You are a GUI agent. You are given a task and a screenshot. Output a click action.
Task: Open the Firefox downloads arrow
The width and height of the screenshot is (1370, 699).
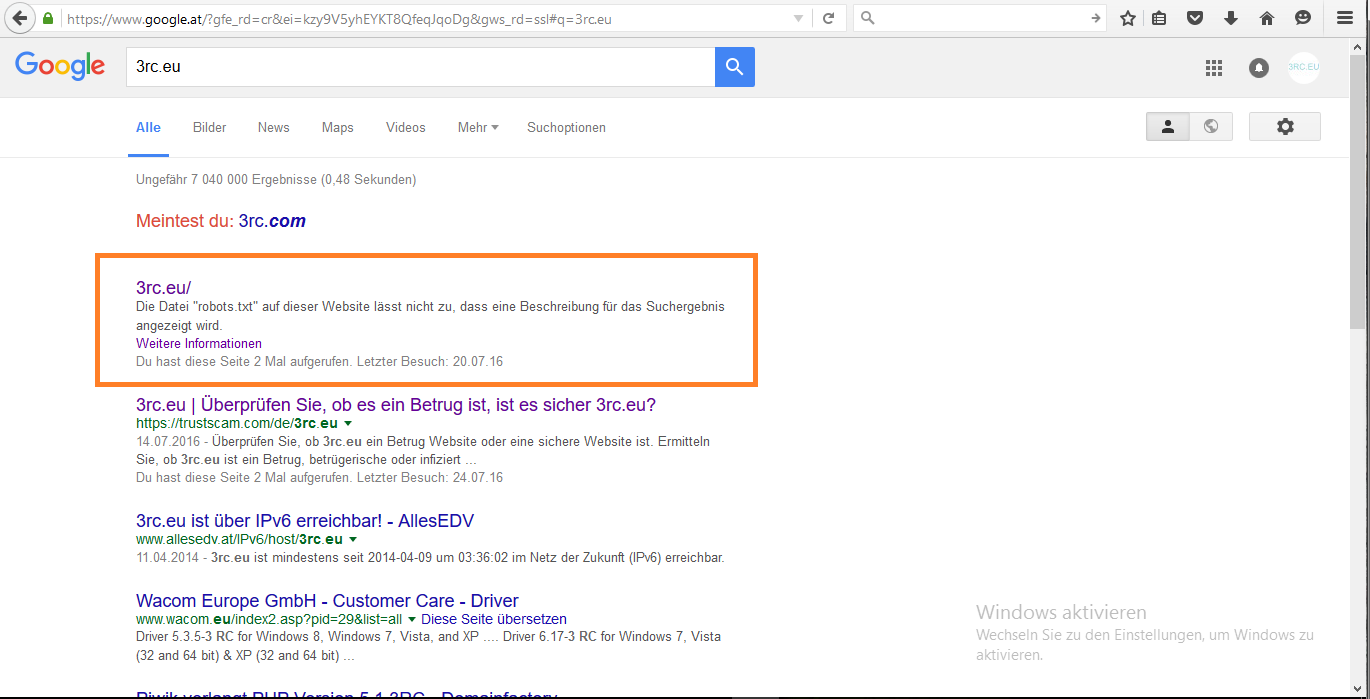coord(1230,18)
